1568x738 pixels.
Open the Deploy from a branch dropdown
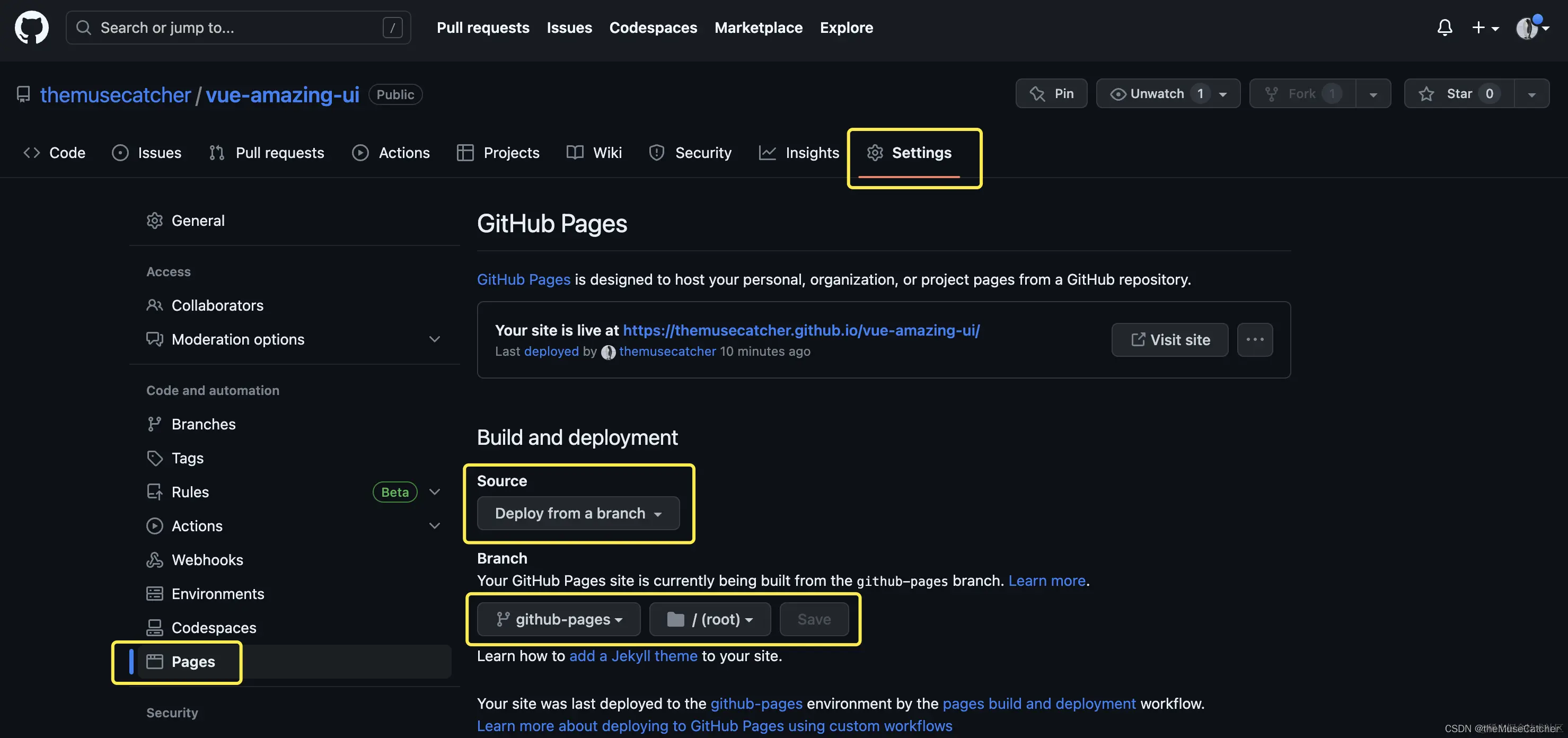click(x=578, y=513)
